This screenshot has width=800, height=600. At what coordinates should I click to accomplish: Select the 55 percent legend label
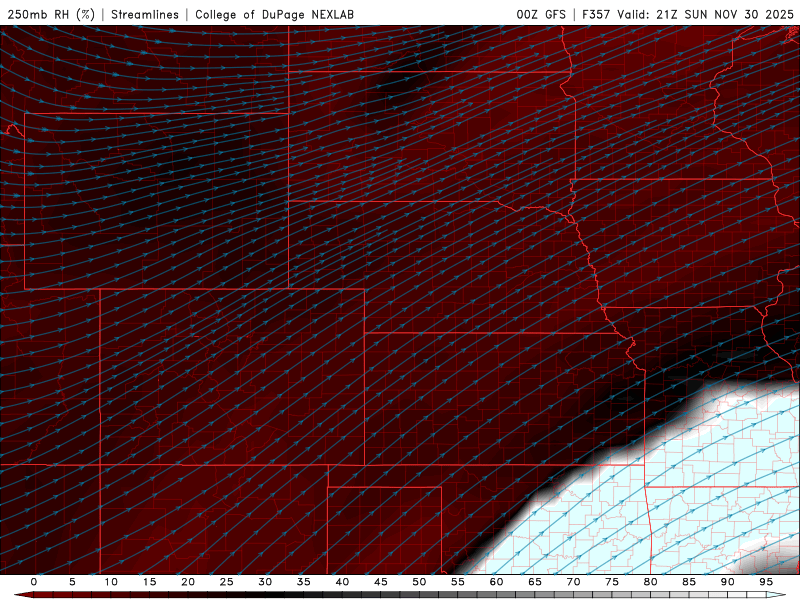pyautogui.click(x=458, y=582)
